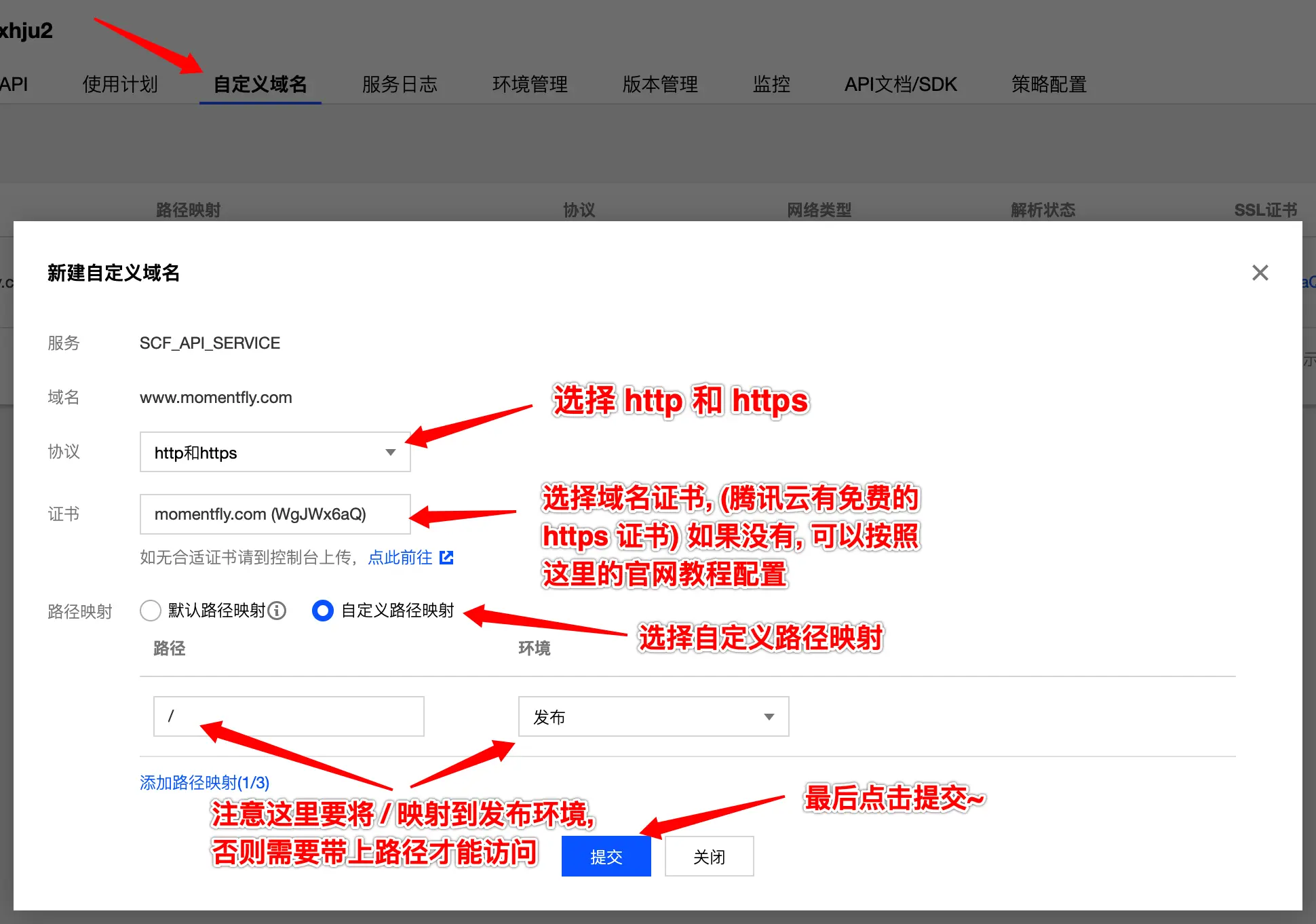1316x924 pixels.
Task: Expand the 发布 environment dropdown
Action: click(653, 716)
